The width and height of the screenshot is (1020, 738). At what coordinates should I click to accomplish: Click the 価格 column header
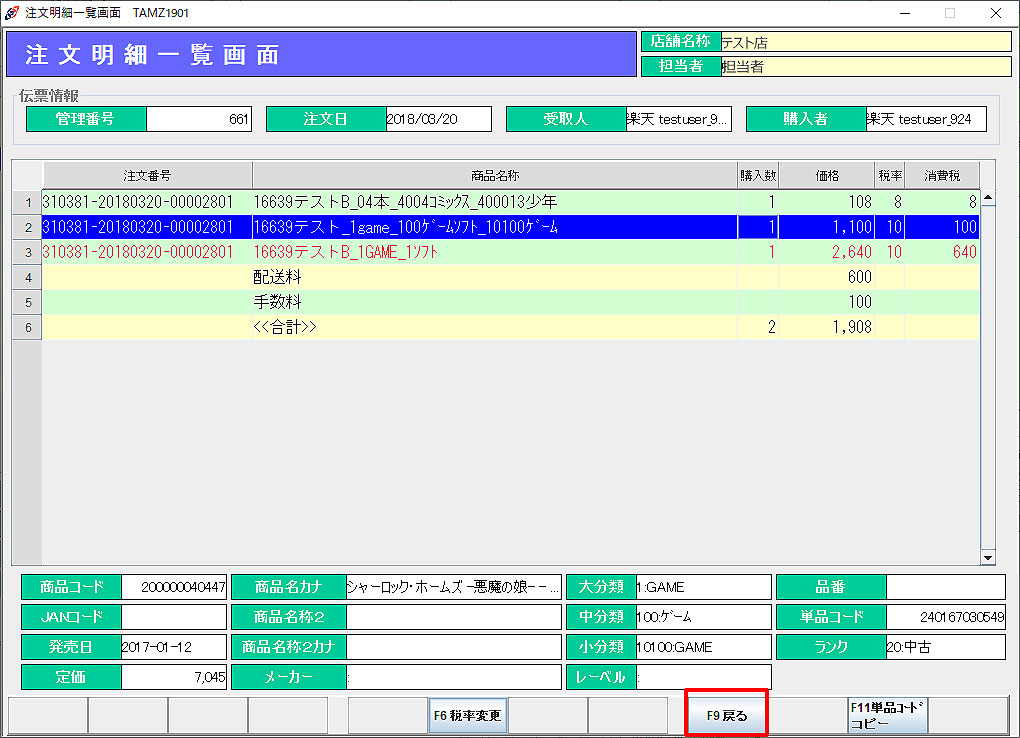click(826, 175)
